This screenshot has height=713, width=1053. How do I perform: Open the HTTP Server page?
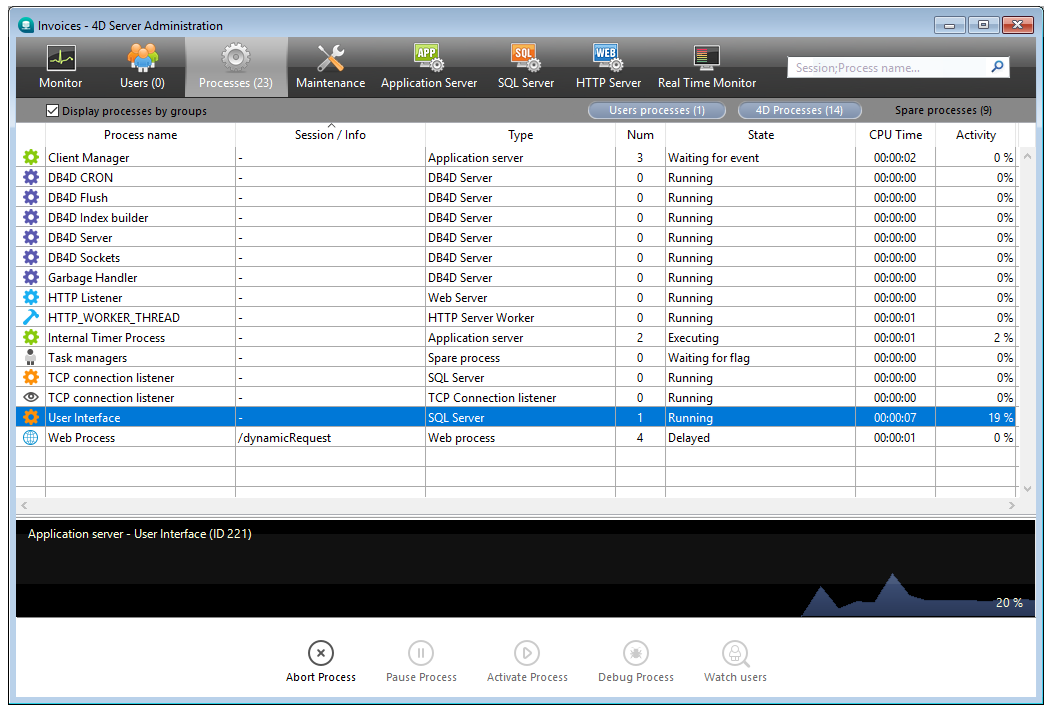pos(608,68)
